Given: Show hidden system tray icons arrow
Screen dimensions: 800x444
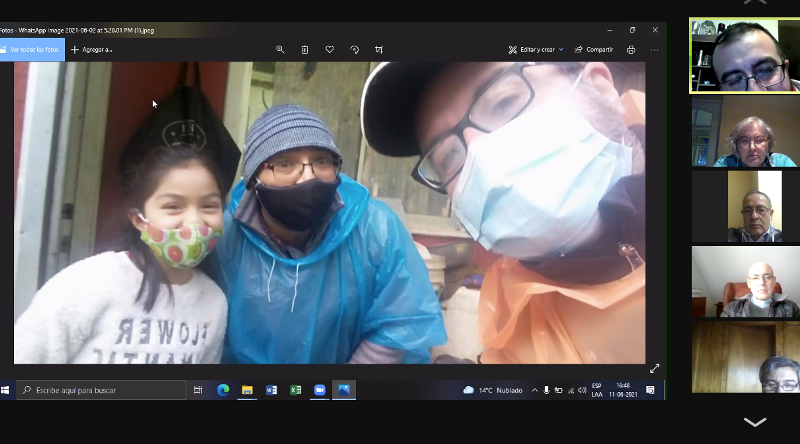Looking at the screenshot, I should pos(535,390).
